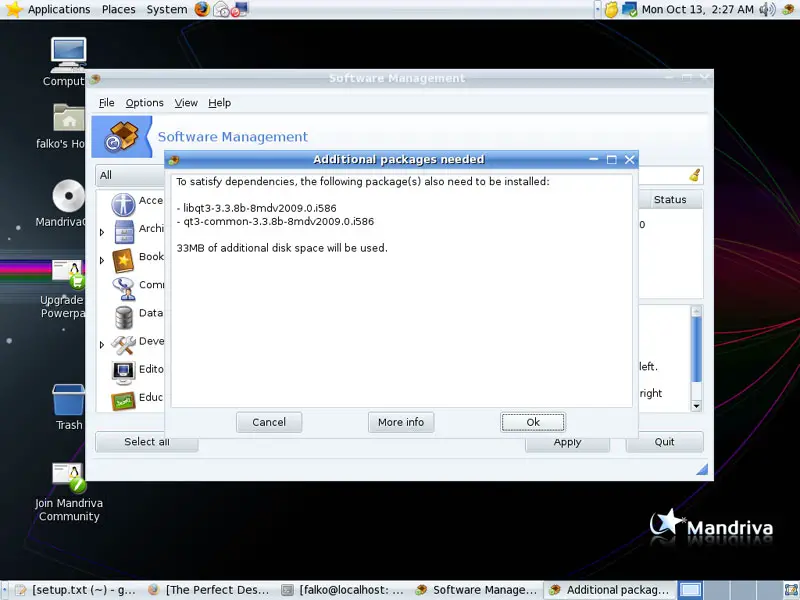Click the qt3-common-3.3.8b-8mdv2009.0.i586 package line
This screenshot has width=800, height=600.
click(276, 221)
